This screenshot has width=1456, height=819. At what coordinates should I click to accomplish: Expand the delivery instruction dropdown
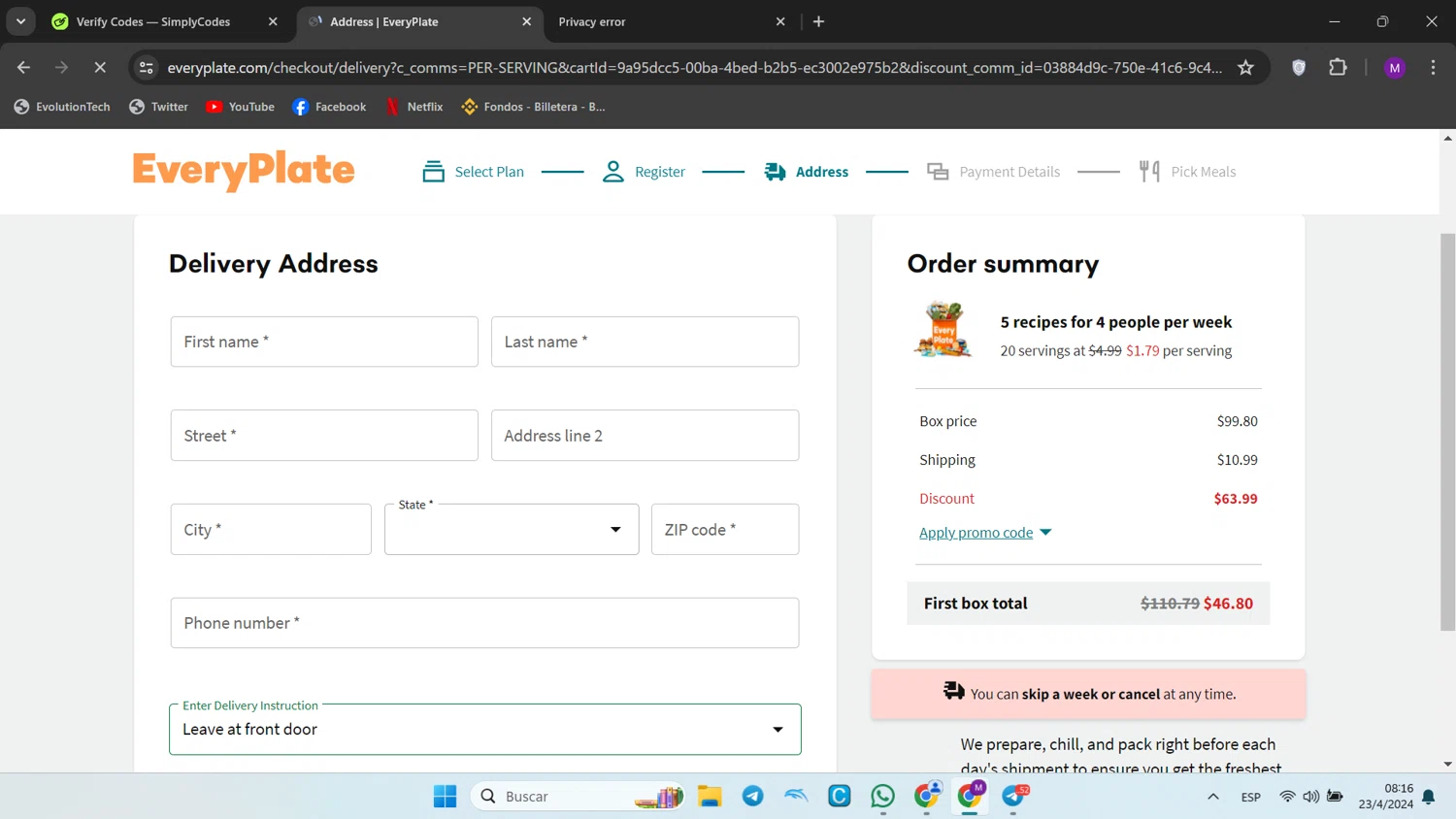[778, 730]
